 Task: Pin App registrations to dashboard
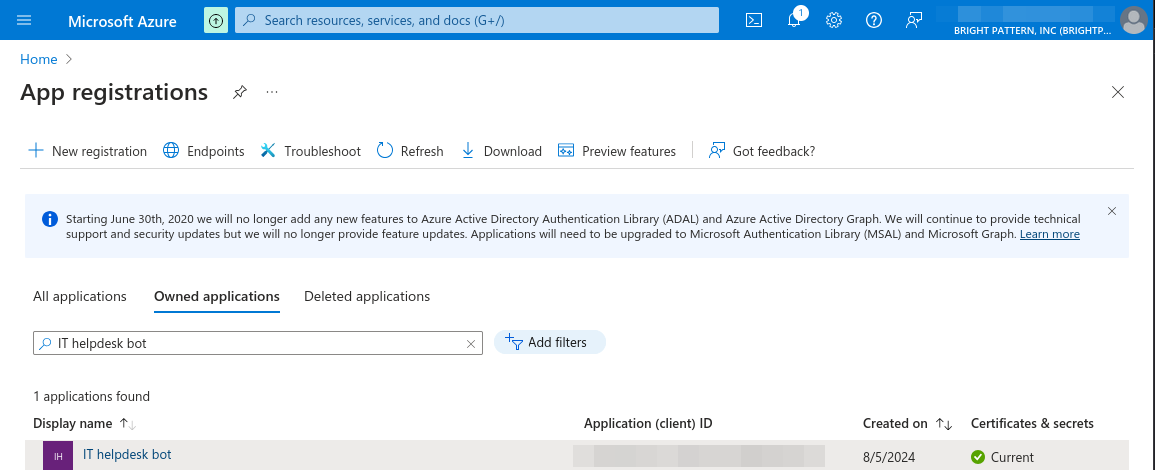click(x=239, y=92)
